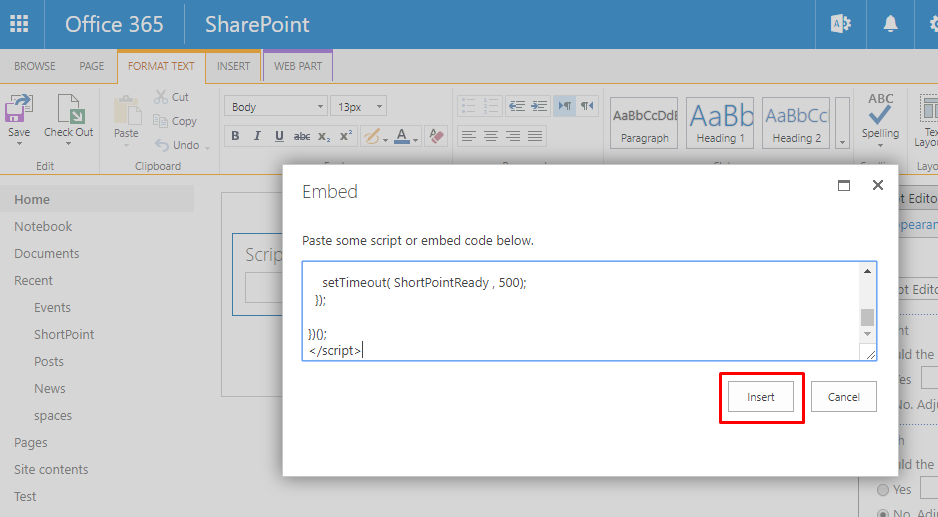
Task: Click the text highlight color icon
Action: (x=371, y=136)
